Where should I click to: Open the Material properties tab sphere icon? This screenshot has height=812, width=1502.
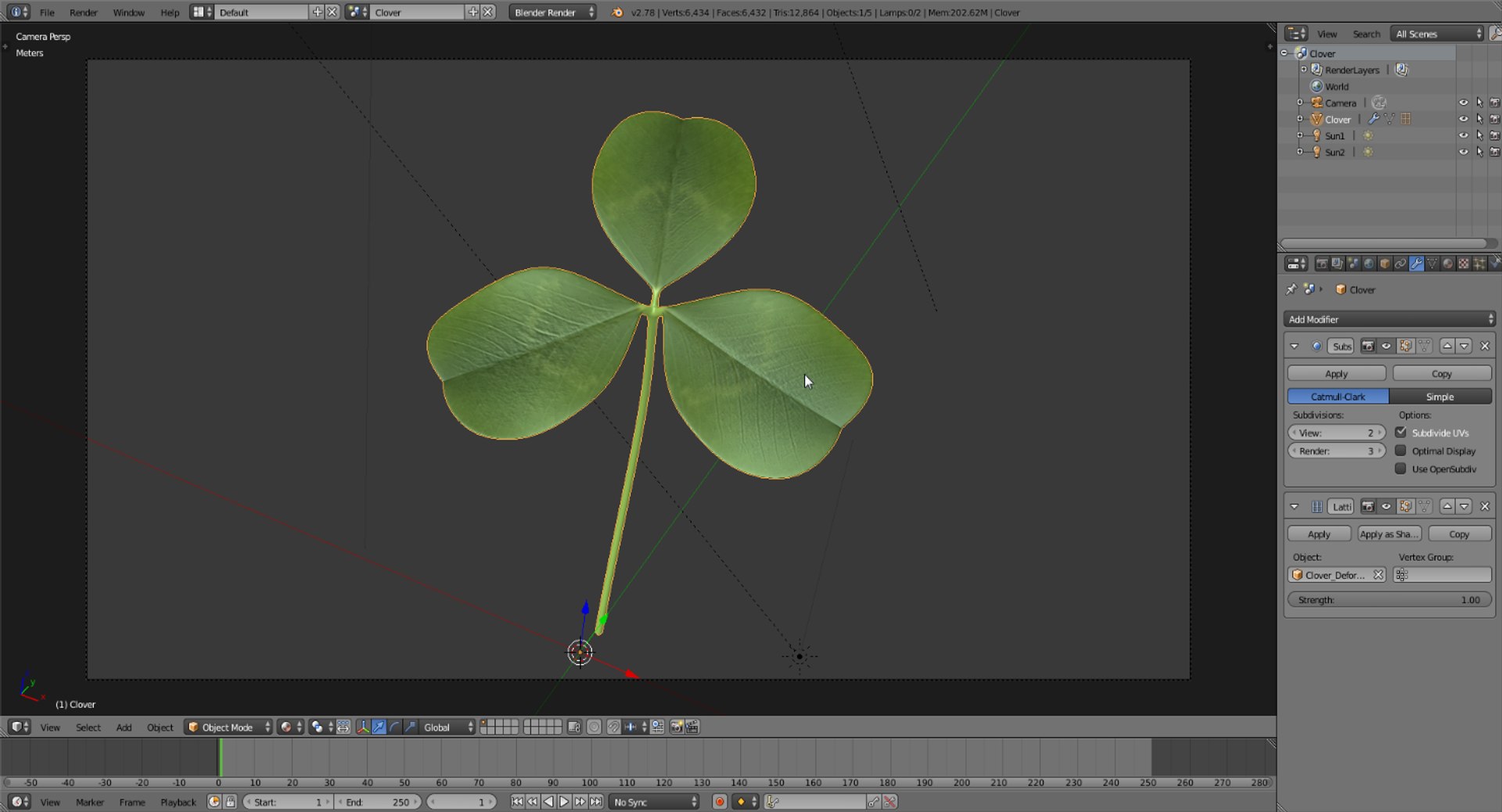[x=1448, y=264]
